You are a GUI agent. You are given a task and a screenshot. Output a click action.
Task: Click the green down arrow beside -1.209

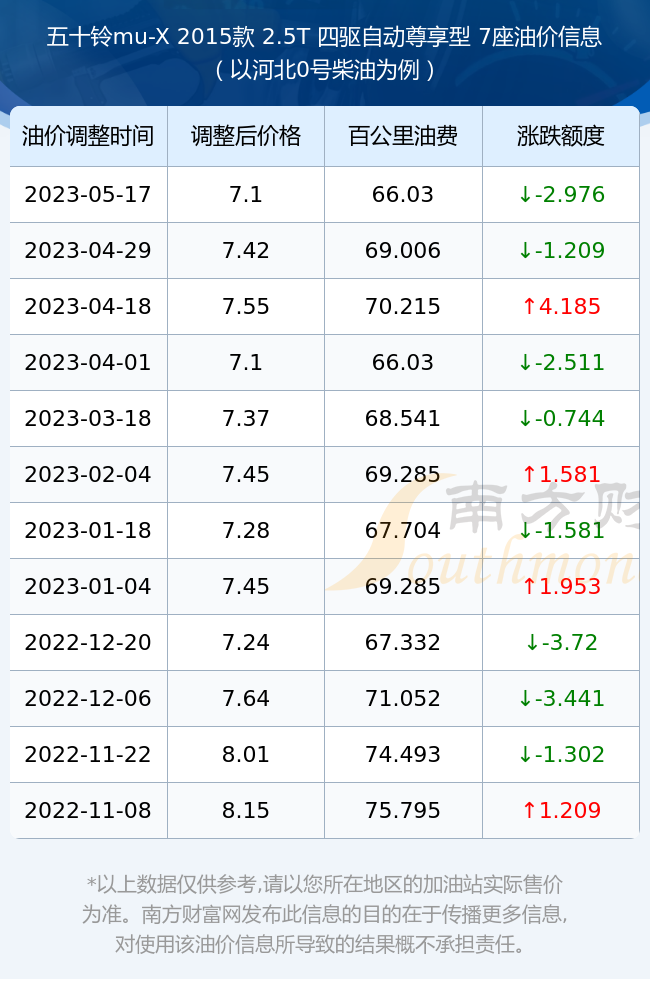tap(525, 251)
